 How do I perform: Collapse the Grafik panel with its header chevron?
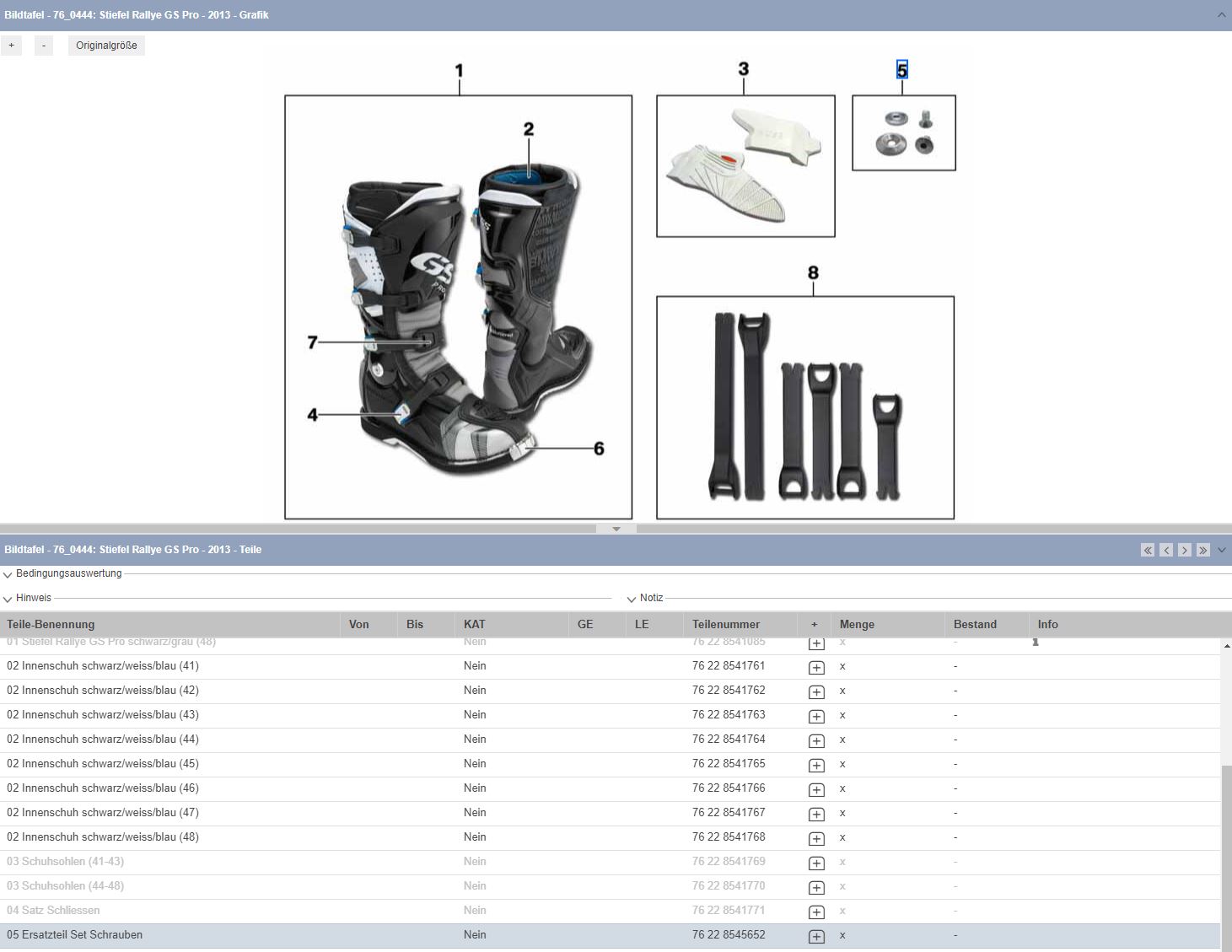tap(1222, 15)
